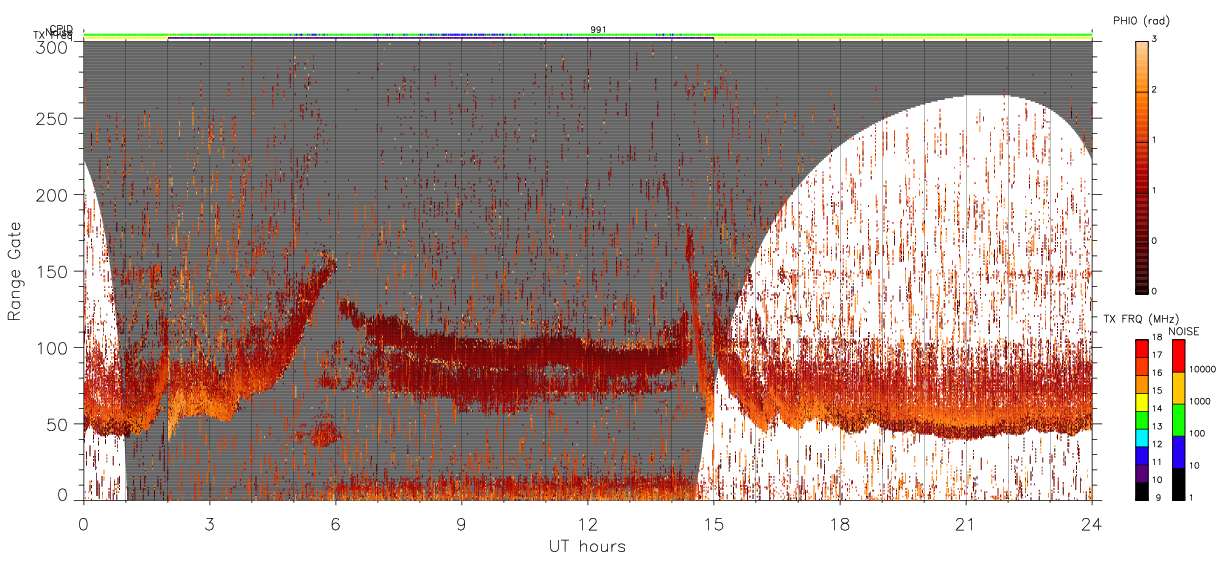The width and height of the screenshot is (1228, 567).
Task: Click the green NOISE legend swatch
Action: point(1180,420)
